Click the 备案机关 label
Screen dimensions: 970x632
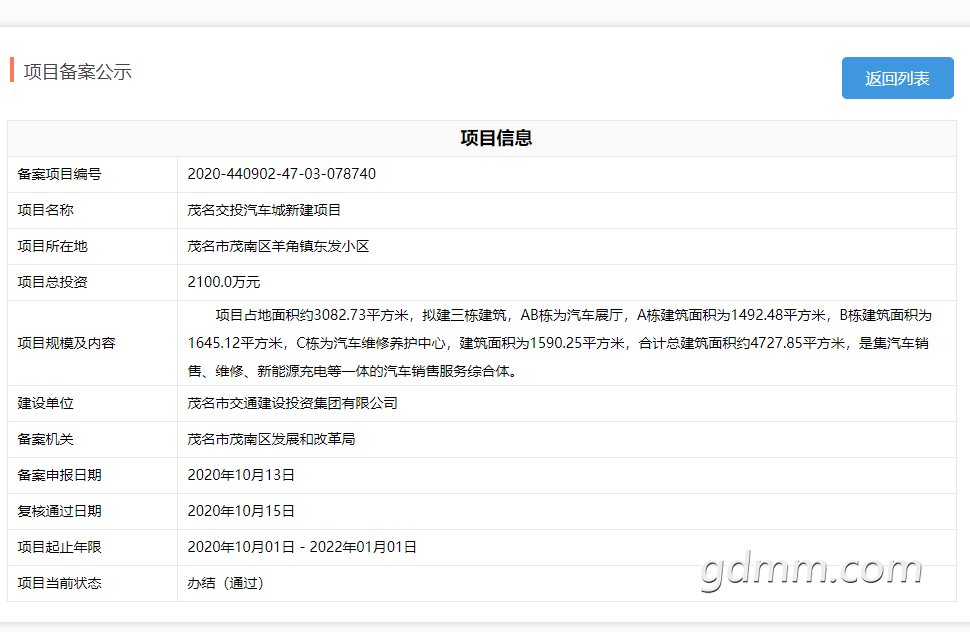46,439
